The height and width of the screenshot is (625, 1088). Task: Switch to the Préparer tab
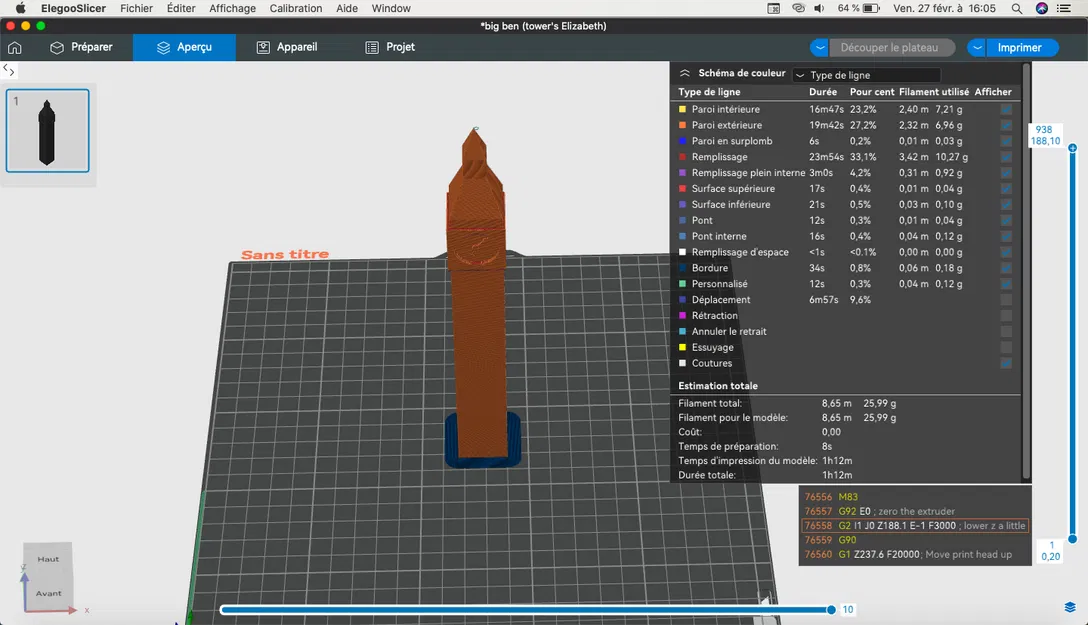pyautogui.click(x=81, y=47)
